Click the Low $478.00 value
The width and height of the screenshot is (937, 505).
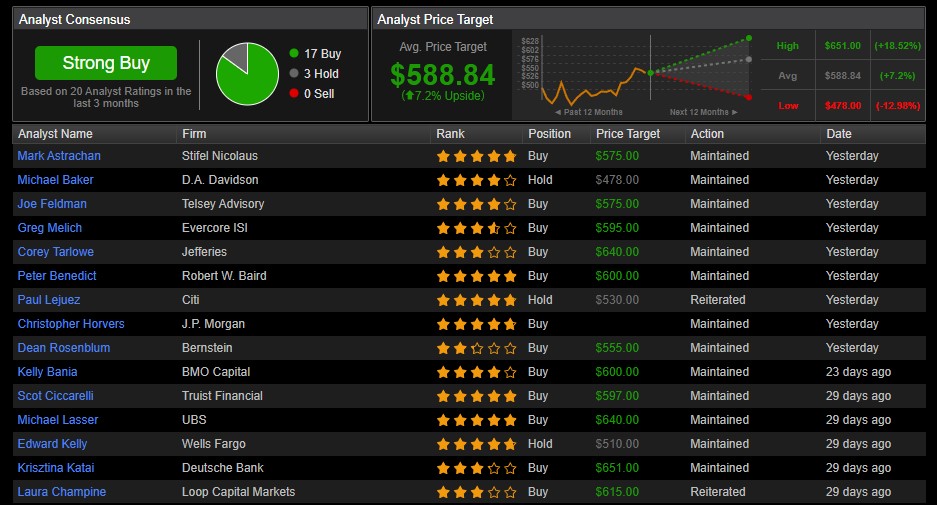point(843,105)
